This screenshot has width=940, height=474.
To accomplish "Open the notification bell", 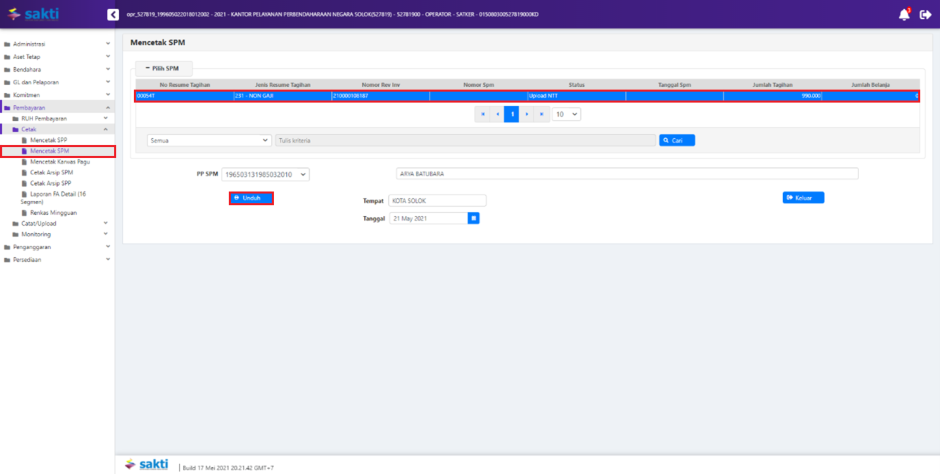I will tap(905, 14).
